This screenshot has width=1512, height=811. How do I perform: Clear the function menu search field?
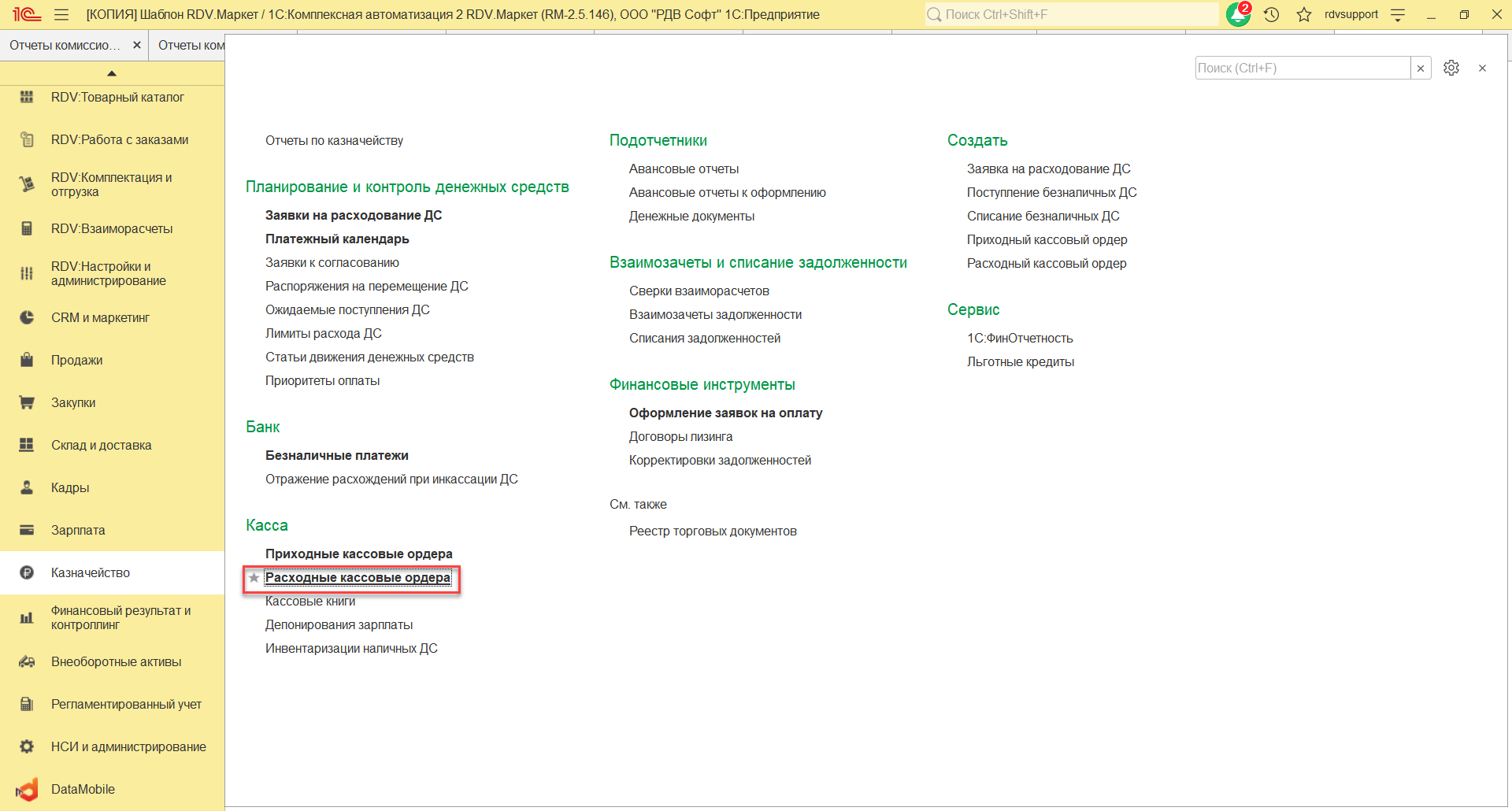(1421, 69)
